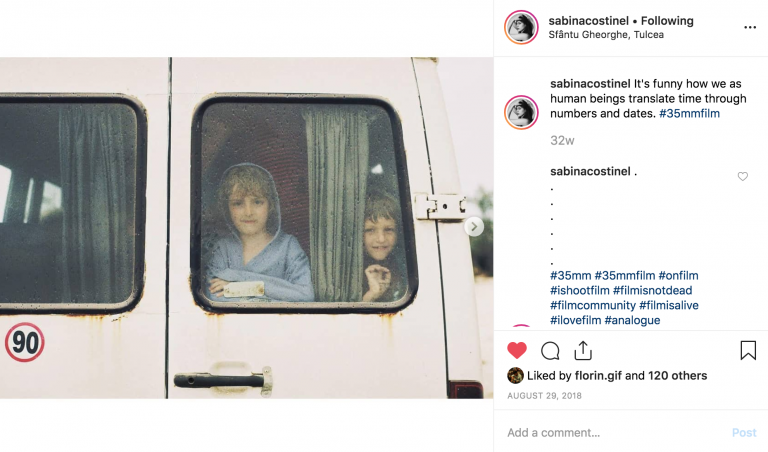This screenshot has width=768, height=452.
Task: Open florin.gif small liker avatar
Action: point(515,376)
